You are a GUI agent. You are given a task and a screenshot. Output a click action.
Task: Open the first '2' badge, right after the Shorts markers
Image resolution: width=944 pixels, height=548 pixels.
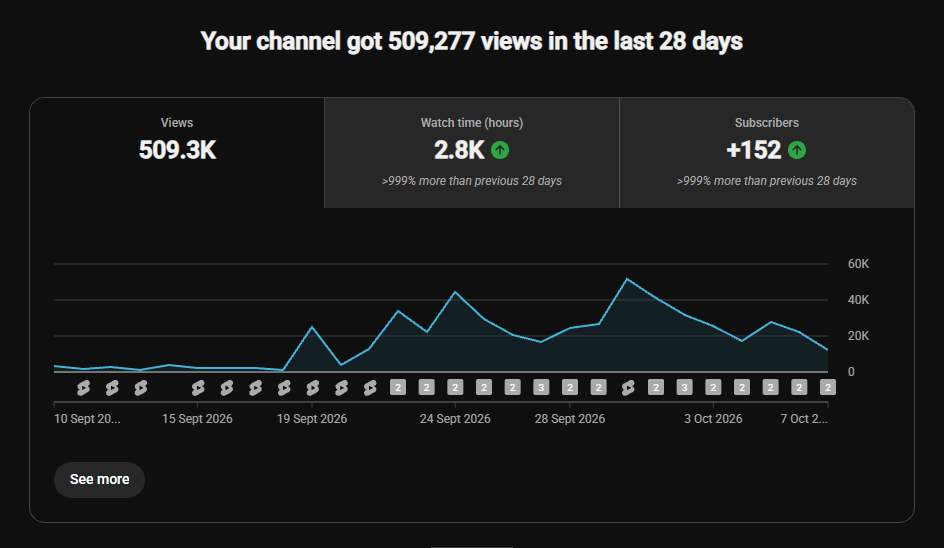pyautogui.click(x=398, y=387)
